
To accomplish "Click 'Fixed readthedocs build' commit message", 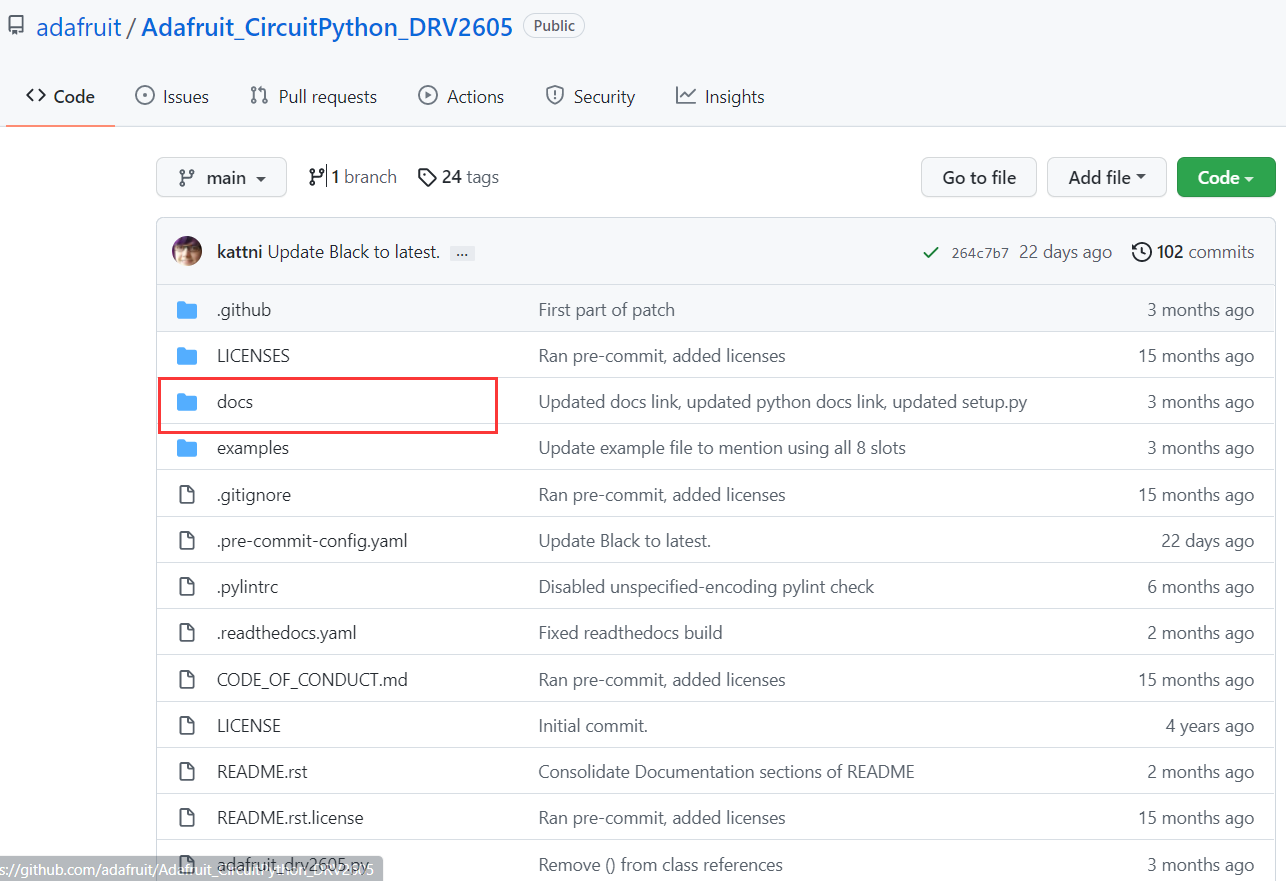I will pos(630,633).
